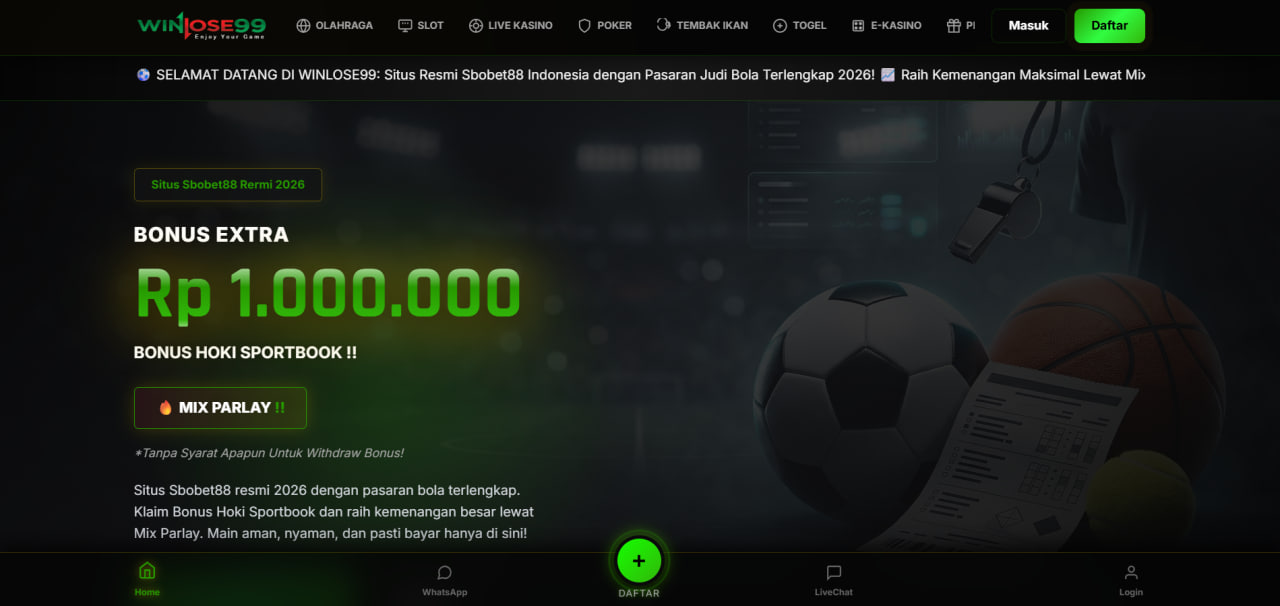Open WhatsApp chat icon
1280x606 pixels.
(x=444, y=573)
